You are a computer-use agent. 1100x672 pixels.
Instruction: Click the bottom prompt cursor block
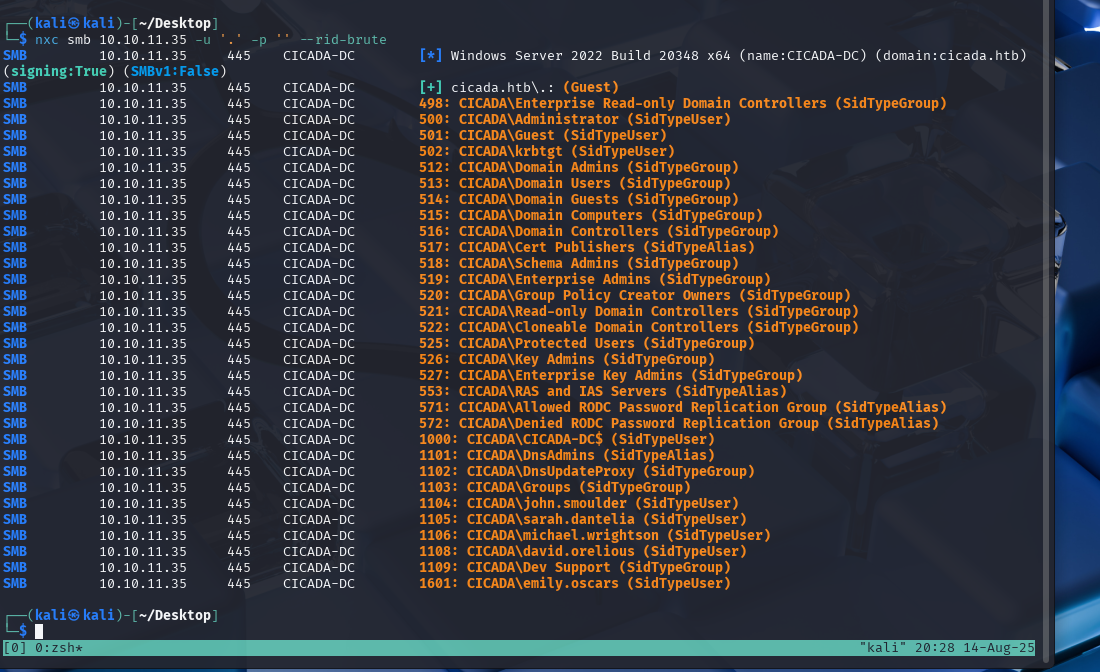tap(39, 631)
